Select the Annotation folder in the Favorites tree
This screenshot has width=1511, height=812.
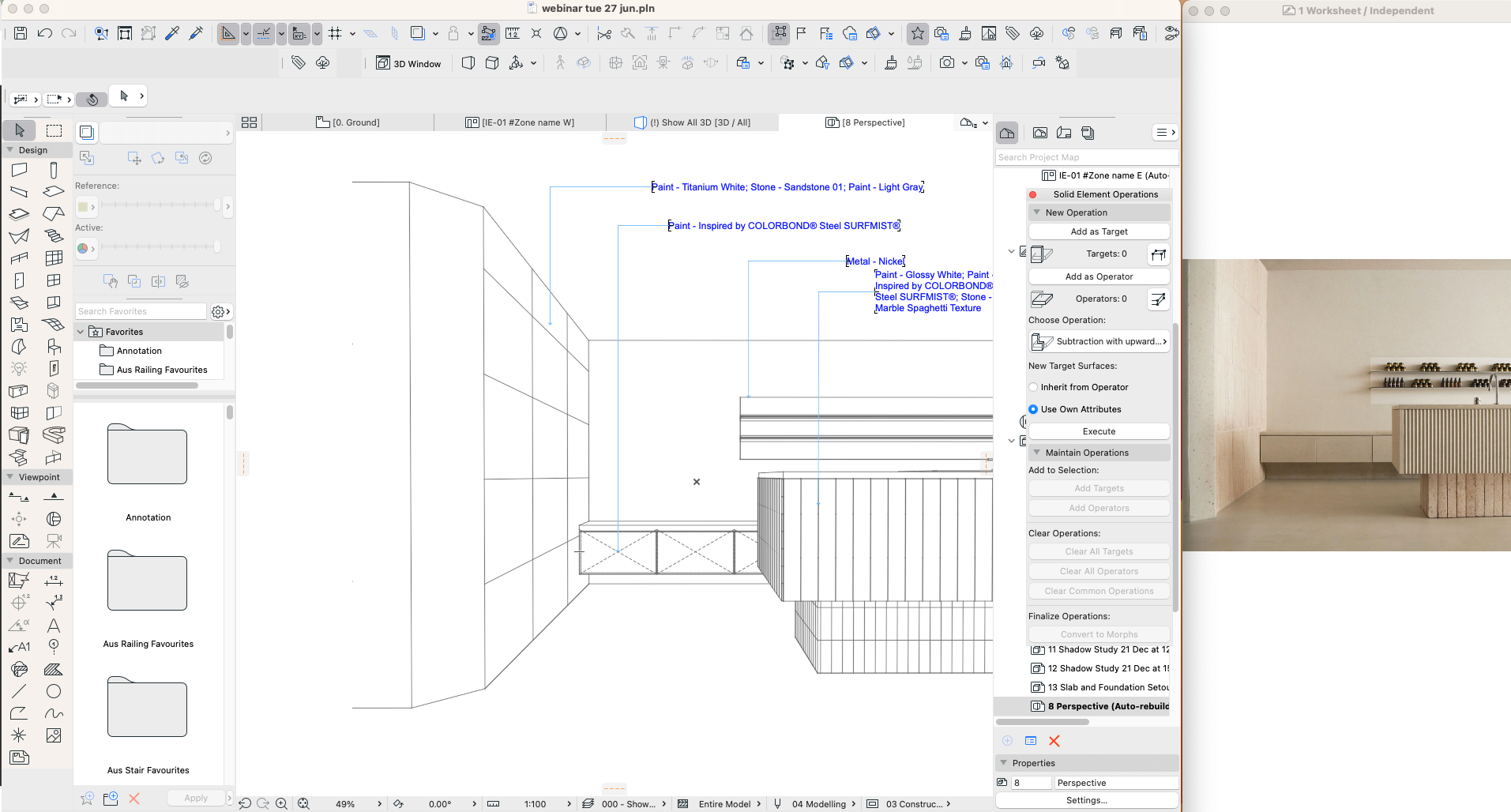(x=139, y=351)
